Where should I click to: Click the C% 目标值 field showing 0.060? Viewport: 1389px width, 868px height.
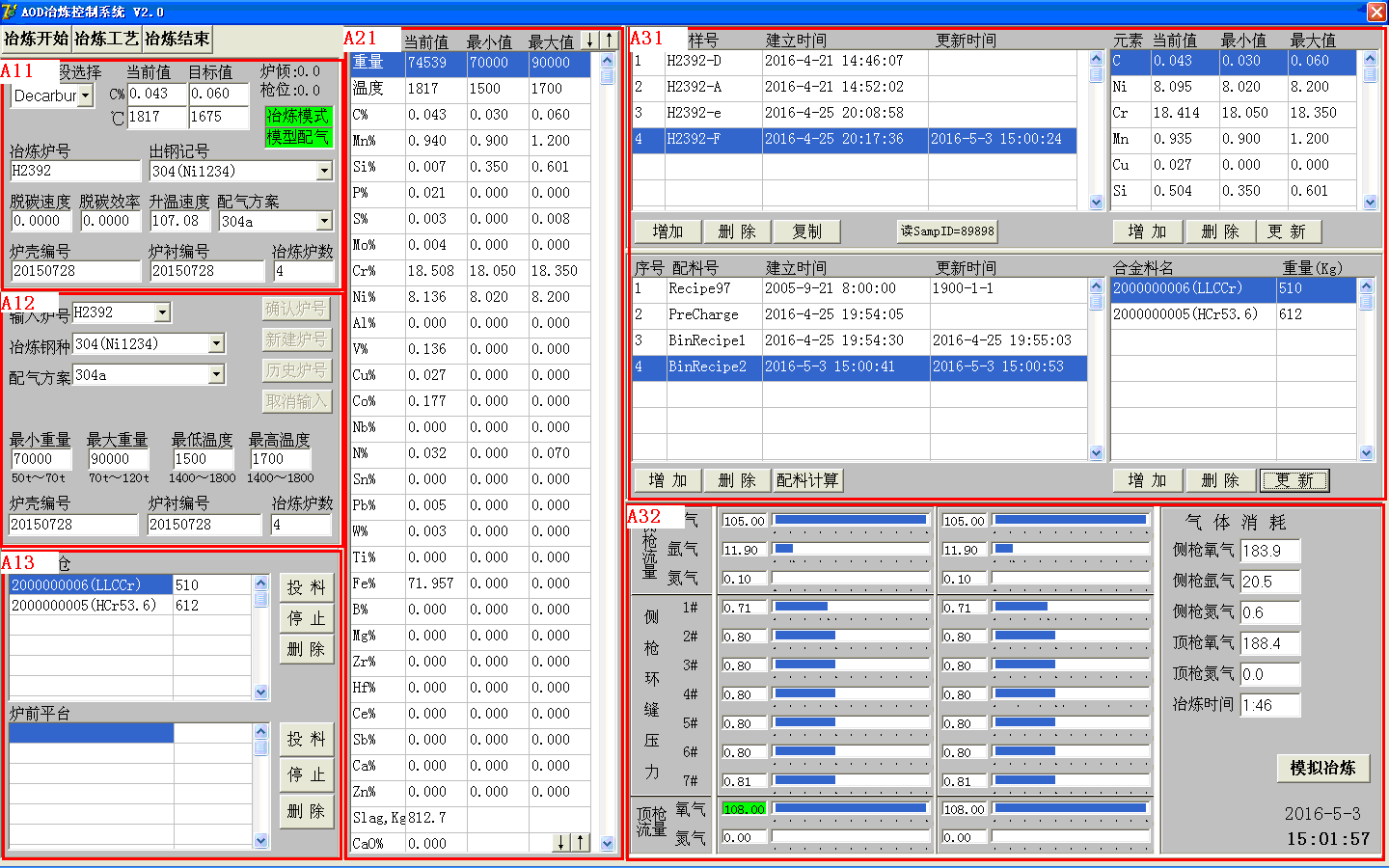219,94
